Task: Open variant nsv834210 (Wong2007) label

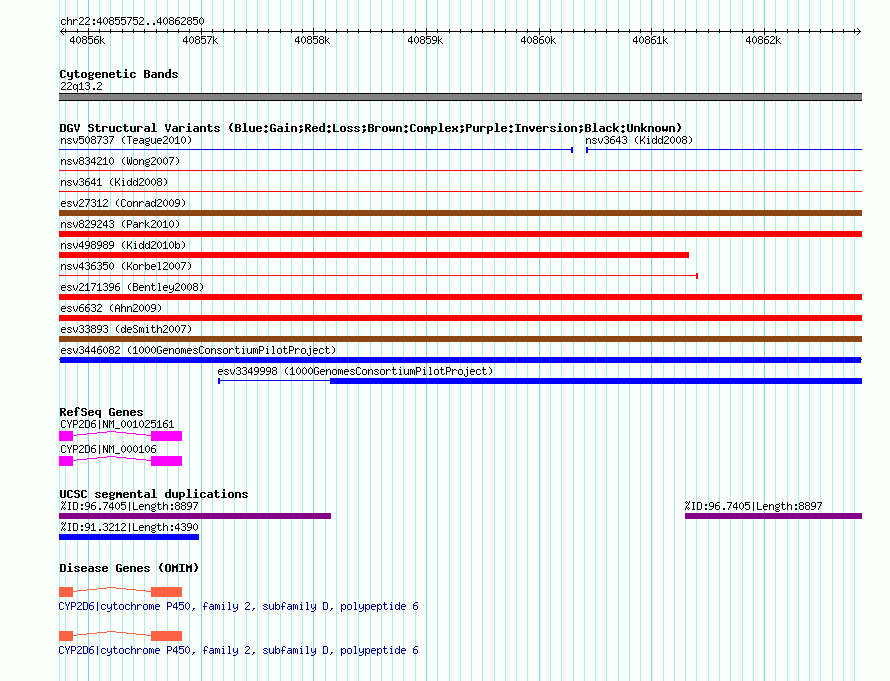Action: click(120, 161)
